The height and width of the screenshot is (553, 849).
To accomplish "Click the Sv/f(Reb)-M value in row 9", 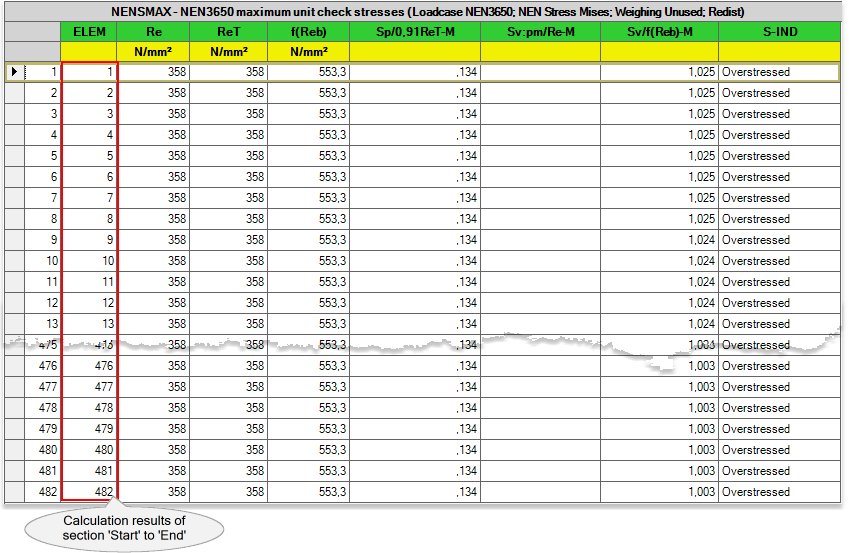I will (659, 240).
